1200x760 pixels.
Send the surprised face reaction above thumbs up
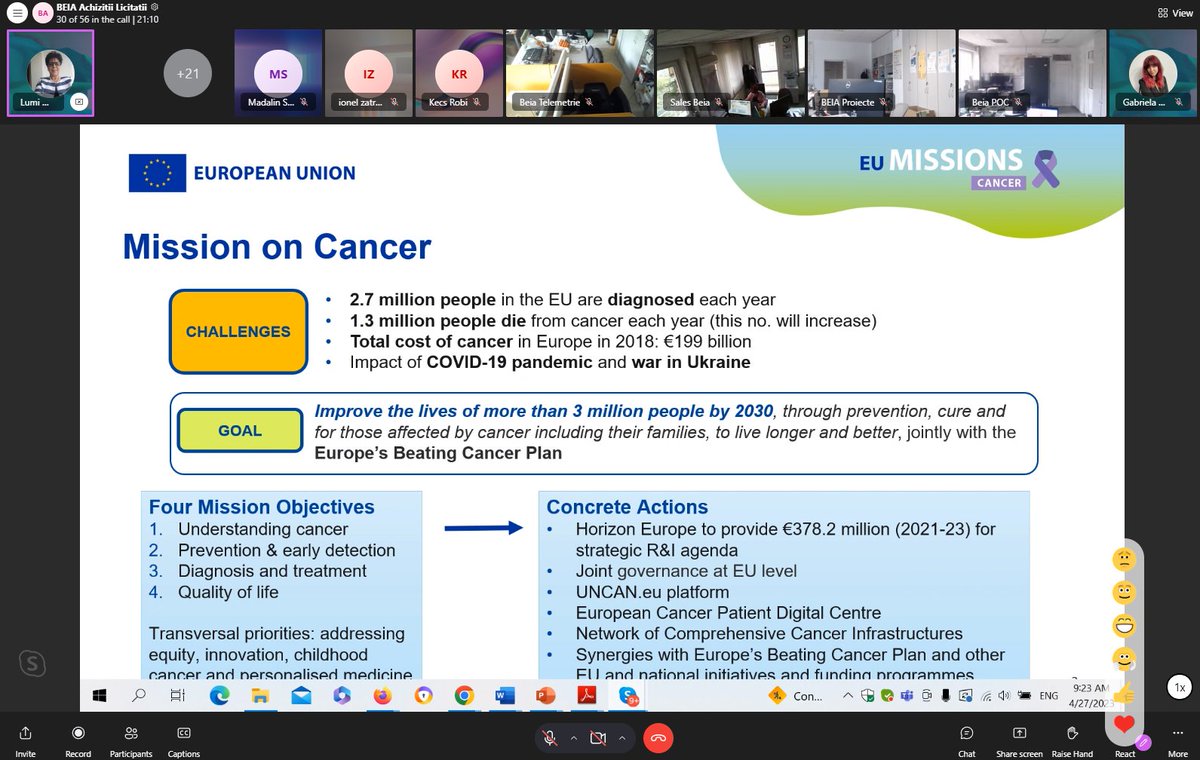click(1124, 659)
